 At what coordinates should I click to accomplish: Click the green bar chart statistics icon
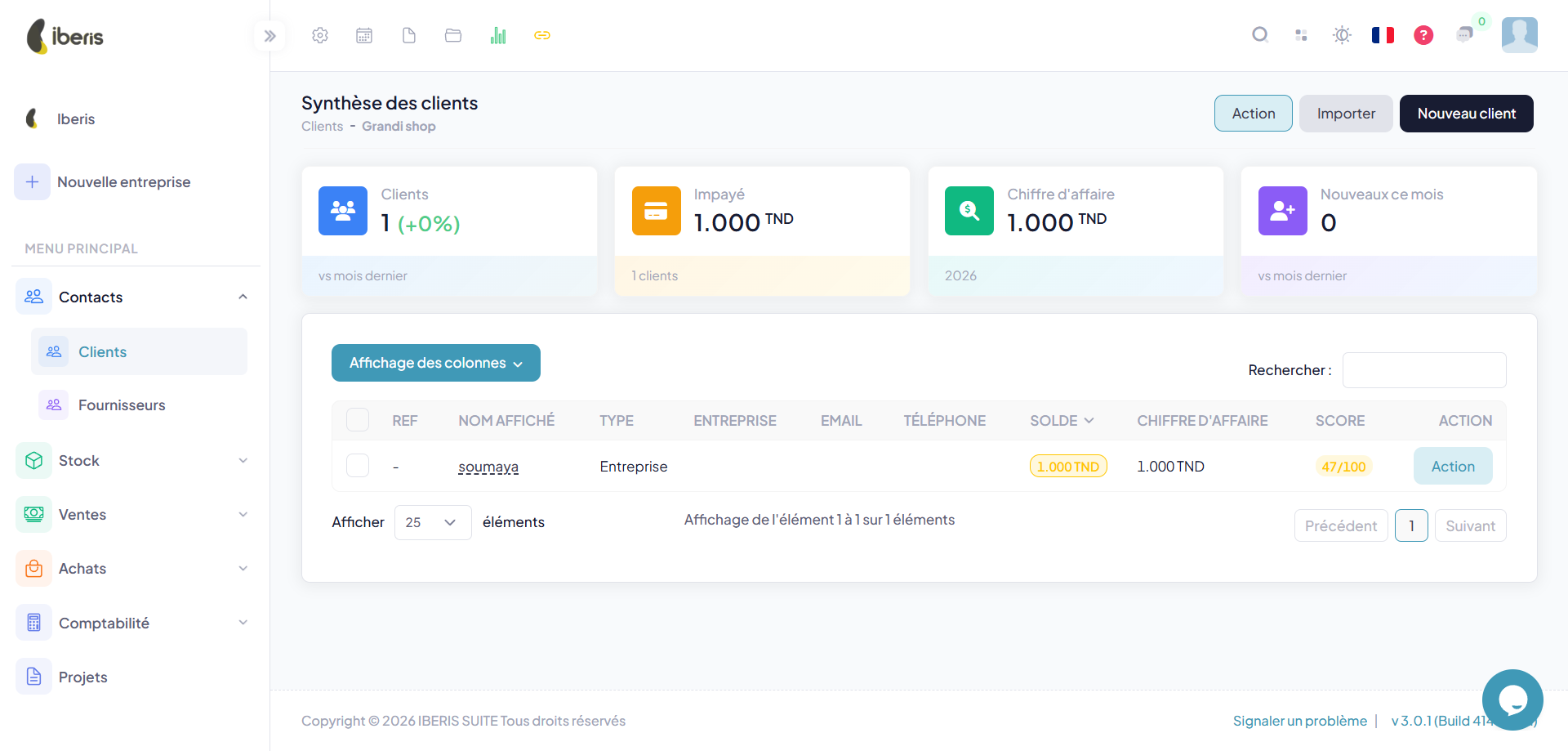pos(498,35)
